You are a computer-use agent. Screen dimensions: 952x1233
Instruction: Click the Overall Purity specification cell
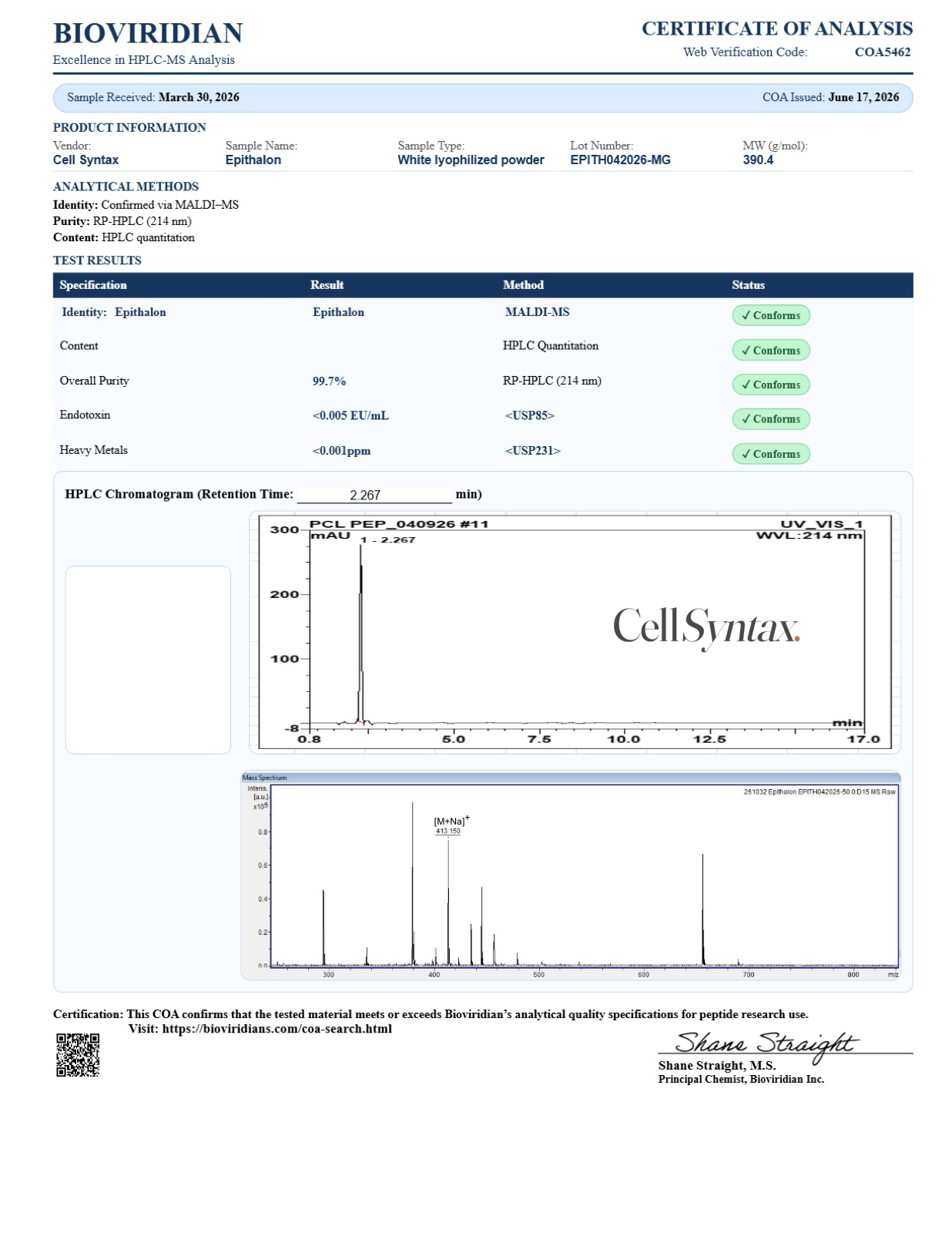click(94, 381)
